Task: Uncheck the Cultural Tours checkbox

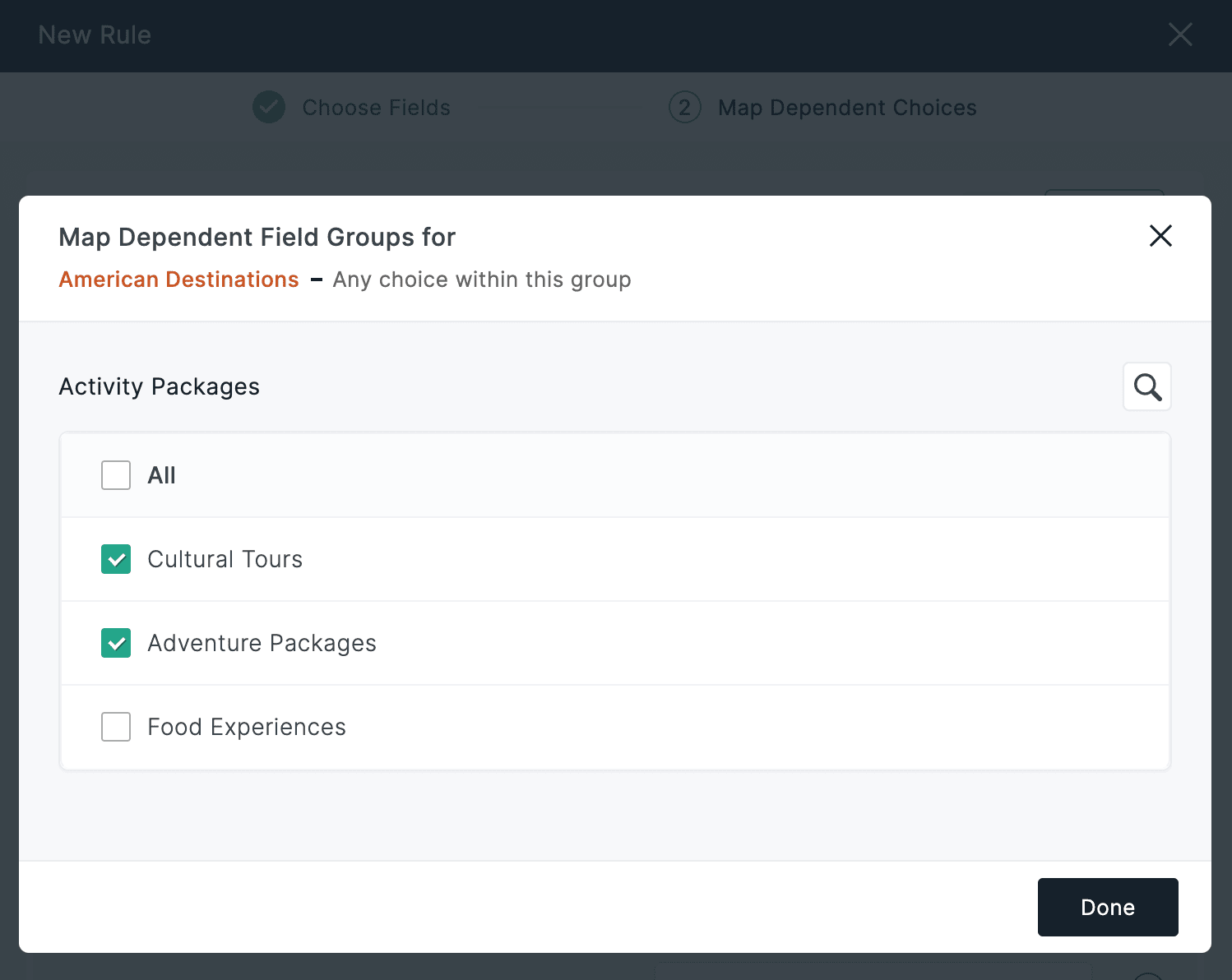Action: pyautogui.click(x=116, y=559)
